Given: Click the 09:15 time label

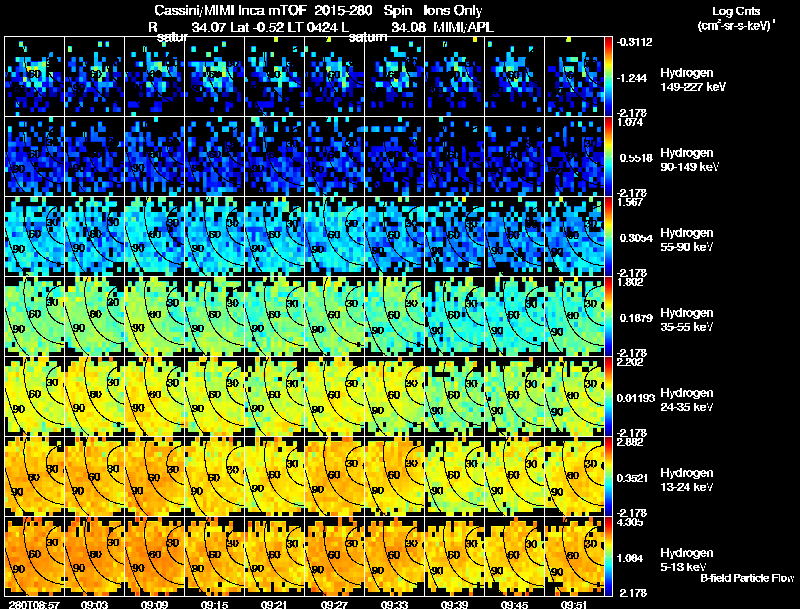Looking at the screenshot, I should 214,605.
